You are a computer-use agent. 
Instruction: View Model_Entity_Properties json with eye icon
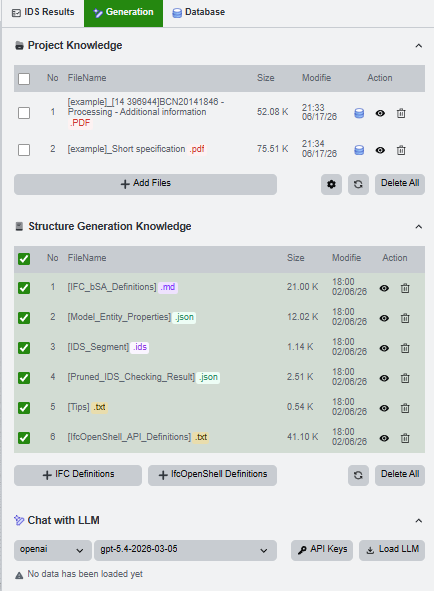384,318
